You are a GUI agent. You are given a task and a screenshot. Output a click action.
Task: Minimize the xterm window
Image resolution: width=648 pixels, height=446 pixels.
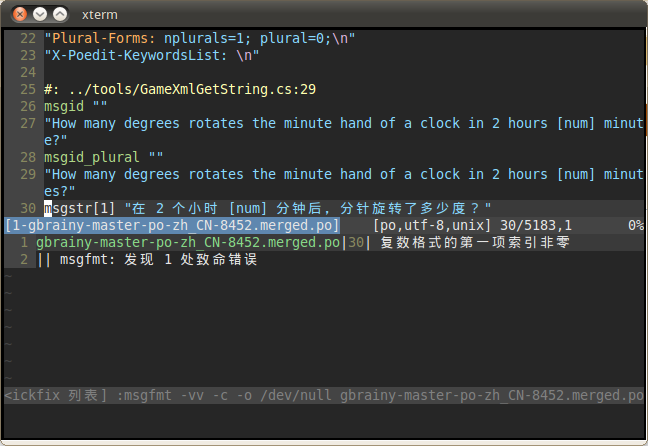pyautogui.click(x=40, y=14)
